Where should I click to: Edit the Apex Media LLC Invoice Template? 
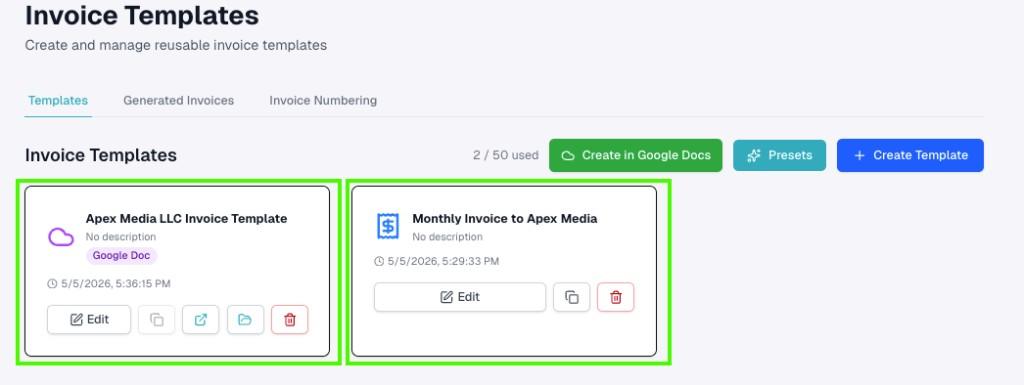click(89, 320)
